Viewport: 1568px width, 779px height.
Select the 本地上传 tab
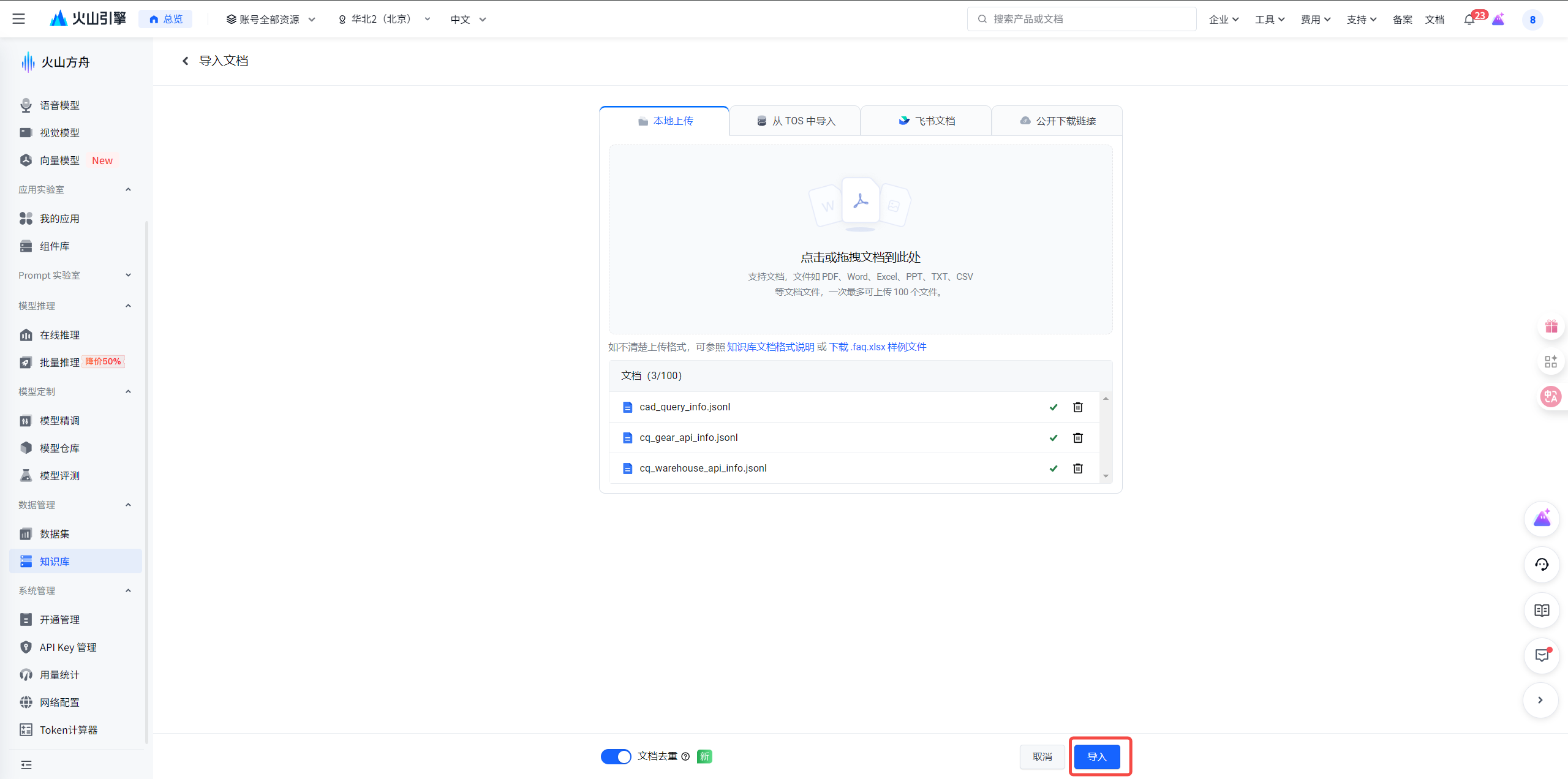point(665,121)
